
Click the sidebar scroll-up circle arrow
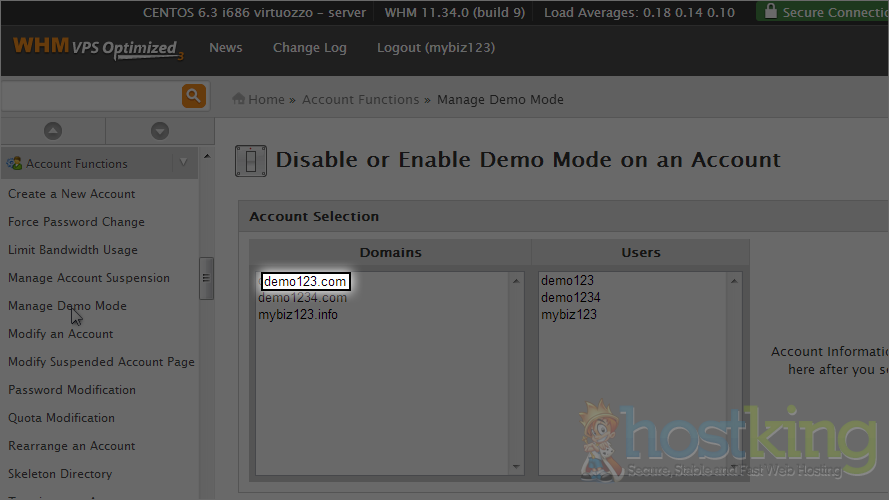pyautogui.click(x=53, y=131)
